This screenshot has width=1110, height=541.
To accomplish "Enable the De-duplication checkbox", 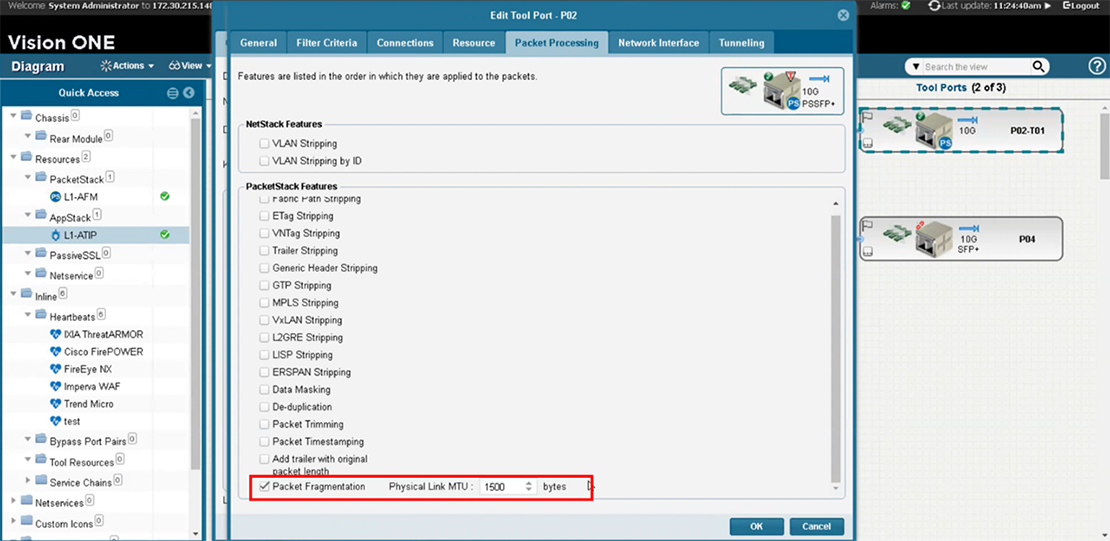I will pos(264,407).
